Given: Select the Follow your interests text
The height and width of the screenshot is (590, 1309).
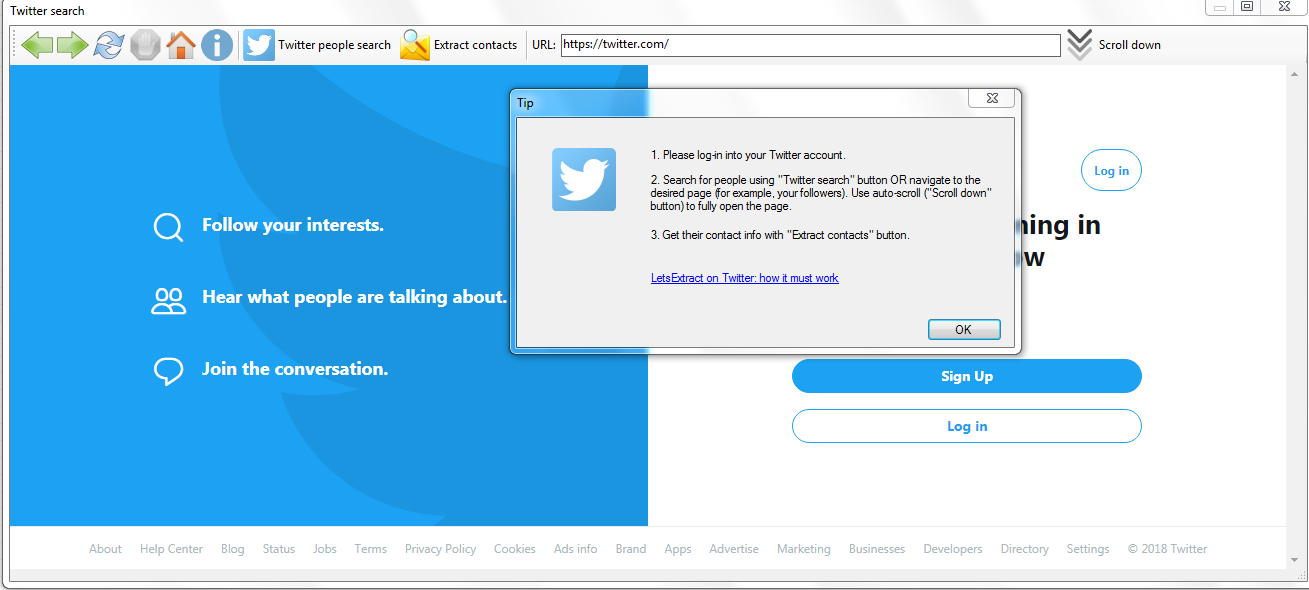Looking at the screenshot, I should click(x=293, y=225).
